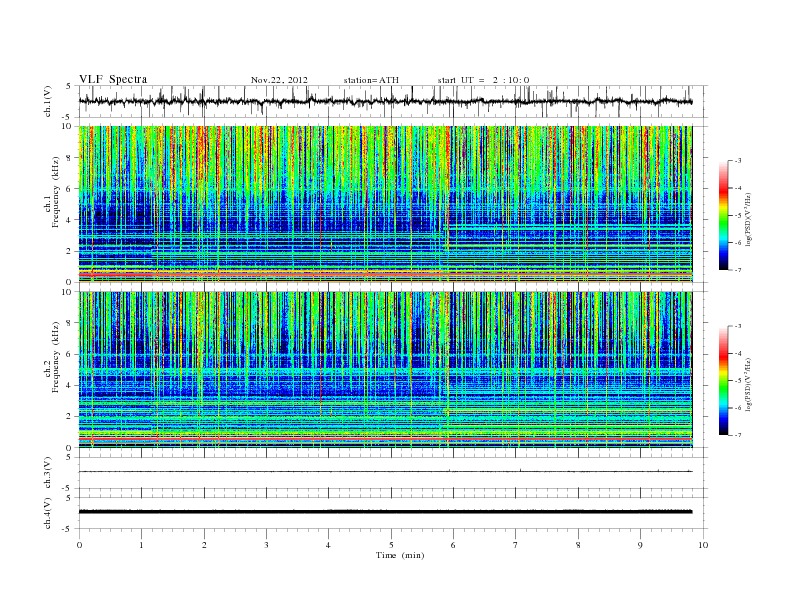Click the "-3" tick on ch.1 colorbar
Image resolution: width=792 pixels, height=612 pixels.
tap(737, 161)
